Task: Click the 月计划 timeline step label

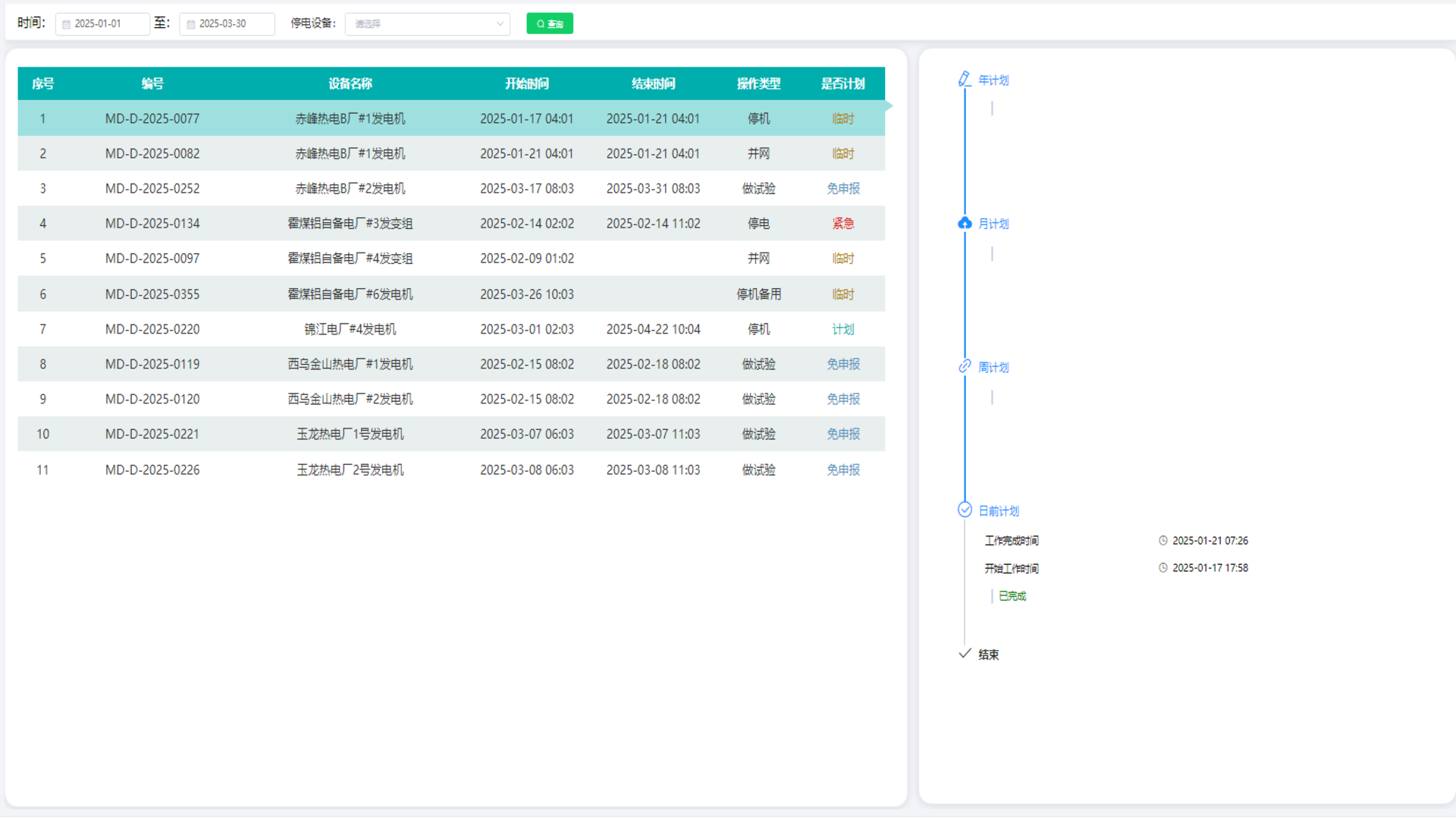Action: coord(993,224)
